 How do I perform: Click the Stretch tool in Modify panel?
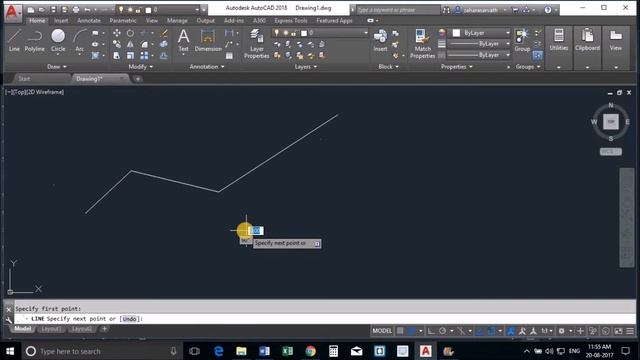(x=117, y=56)
